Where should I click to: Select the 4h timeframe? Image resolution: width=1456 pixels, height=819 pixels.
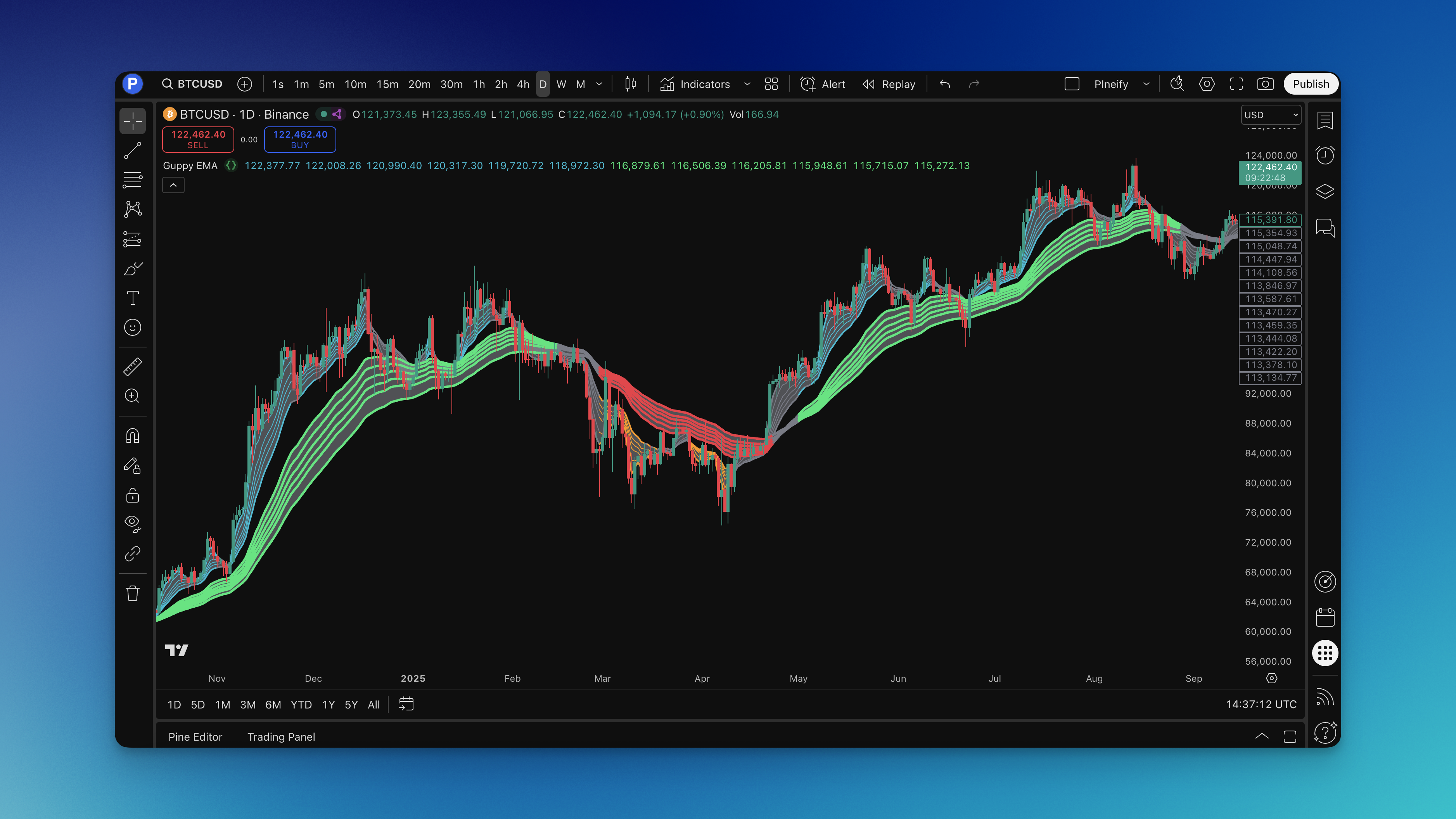click(523, 84)
